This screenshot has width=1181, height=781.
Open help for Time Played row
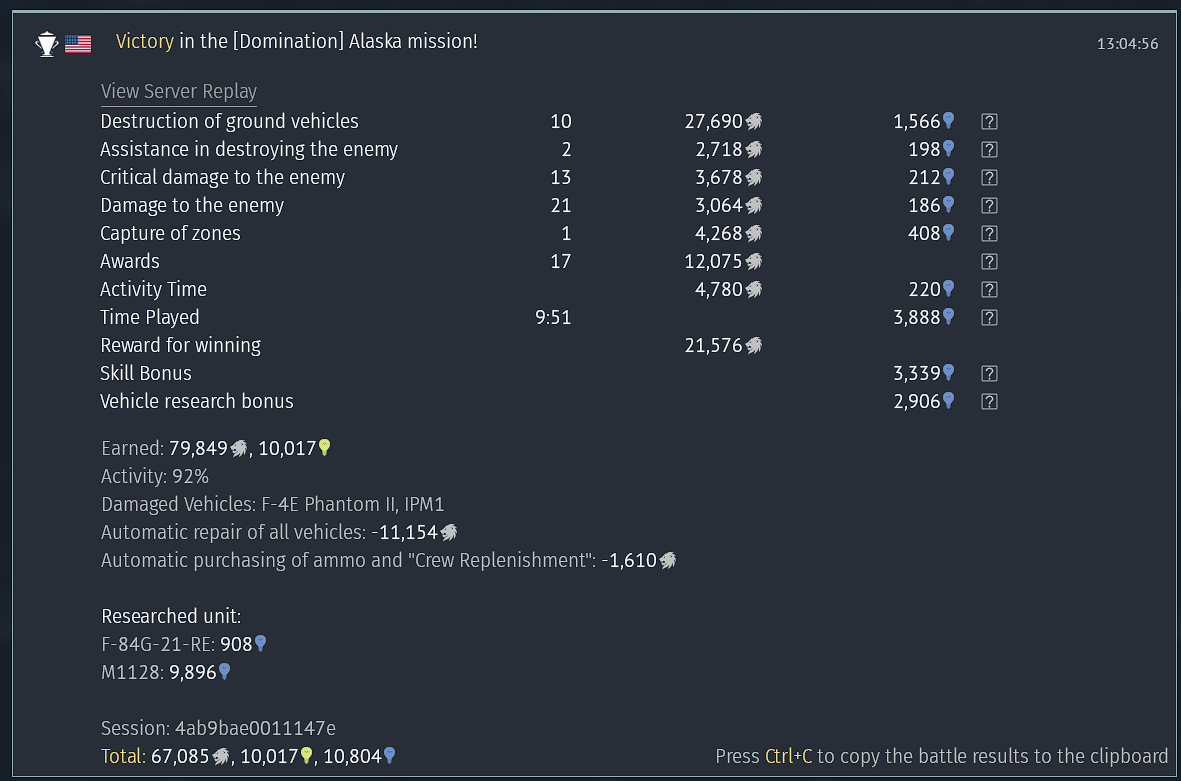pos(989,317)
